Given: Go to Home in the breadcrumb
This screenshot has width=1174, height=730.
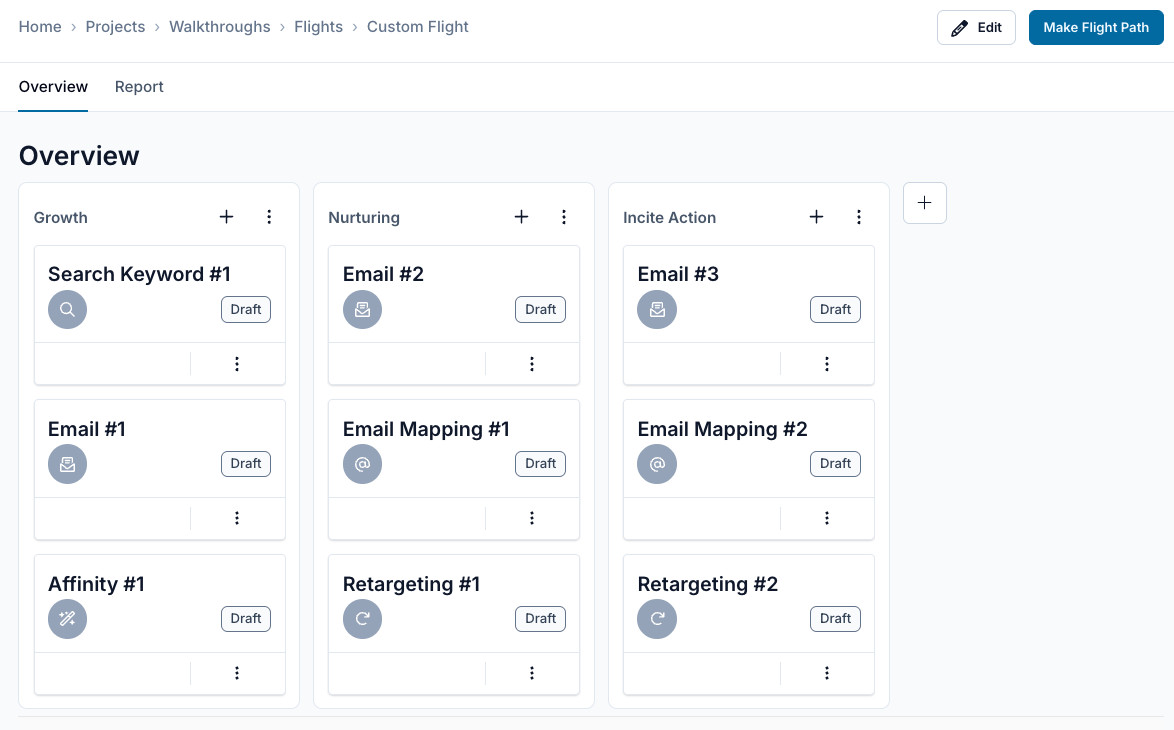Looking at the screenshot, I should pos(40,27).
